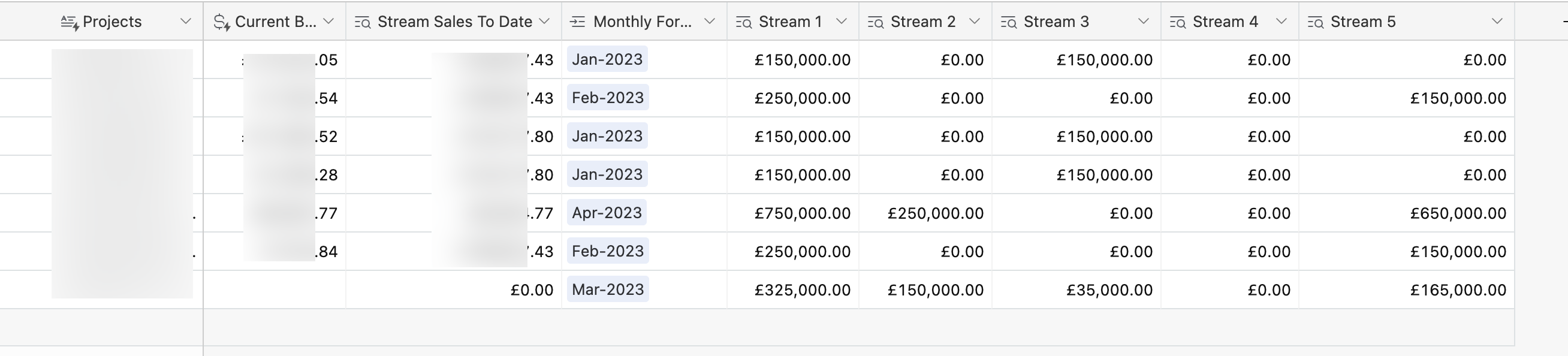Click the Stream 1 header label
The height and width of the screenshot is (356, 1568).
click(x=790, y=22)
